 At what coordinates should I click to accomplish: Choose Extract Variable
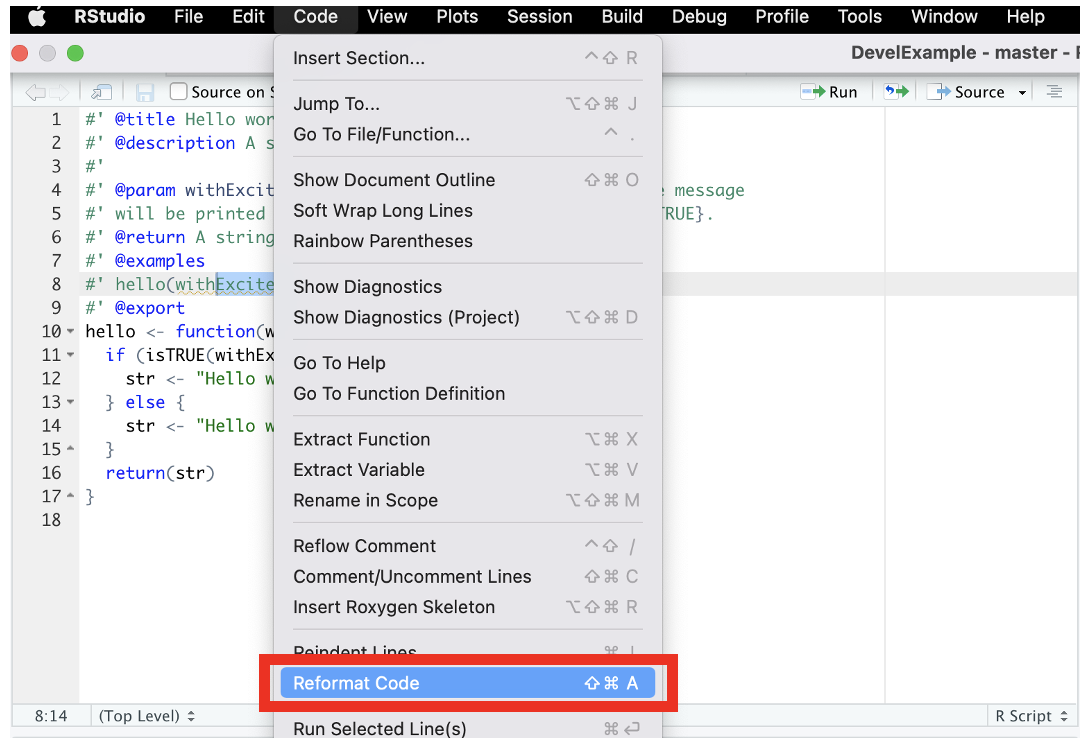(467, 471)
